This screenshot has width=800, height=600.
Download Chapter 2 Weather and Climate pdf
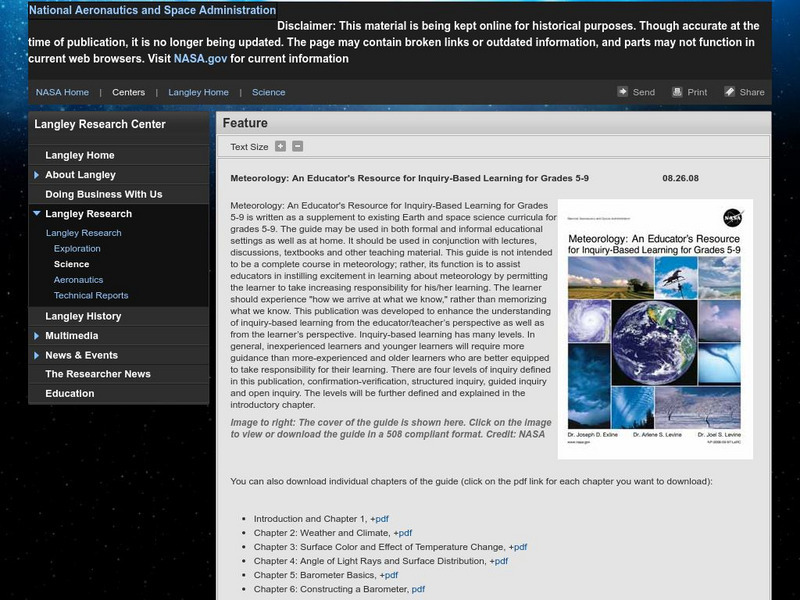[405, 533]
